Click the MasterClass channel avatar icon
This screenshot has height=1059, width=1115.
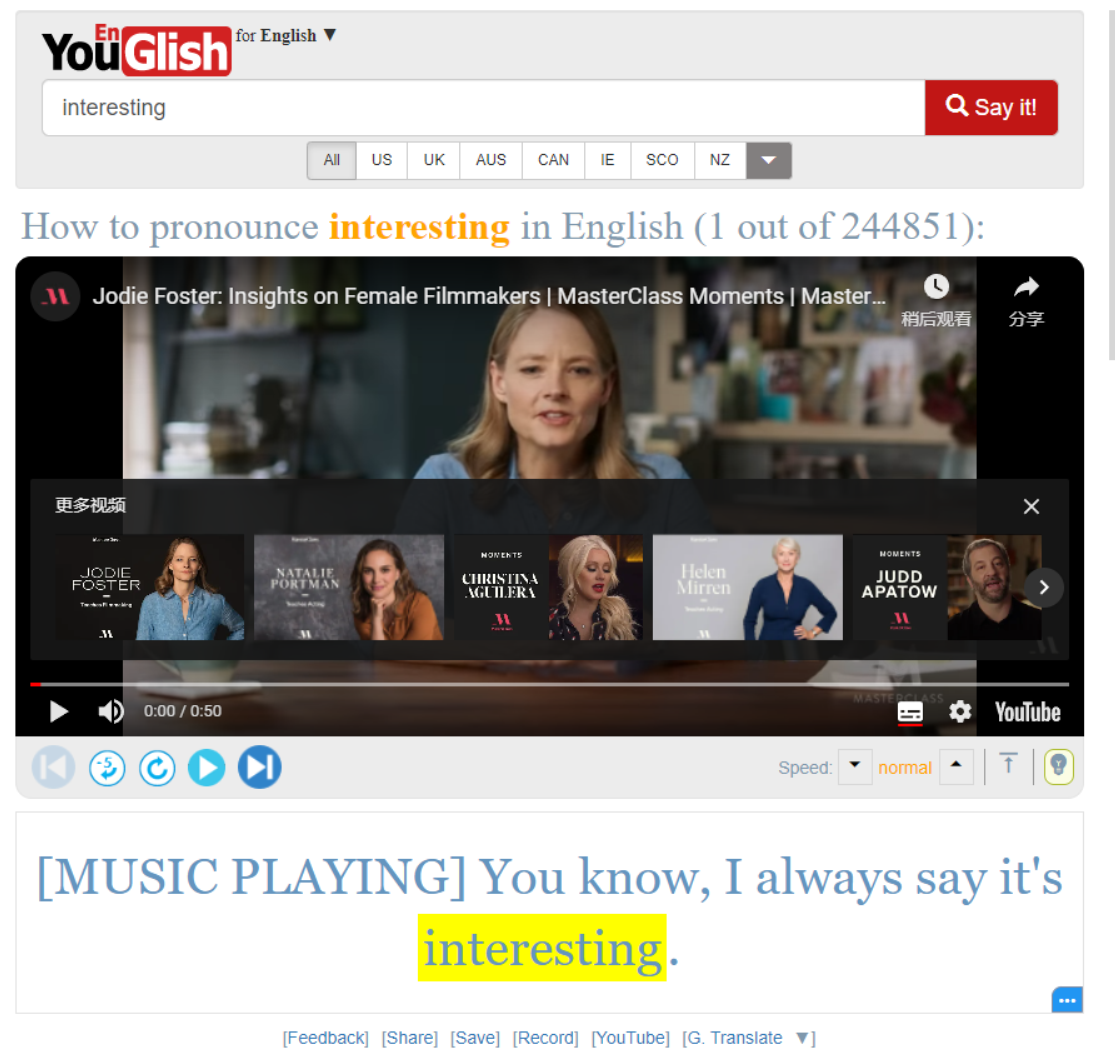pos(55,297)
